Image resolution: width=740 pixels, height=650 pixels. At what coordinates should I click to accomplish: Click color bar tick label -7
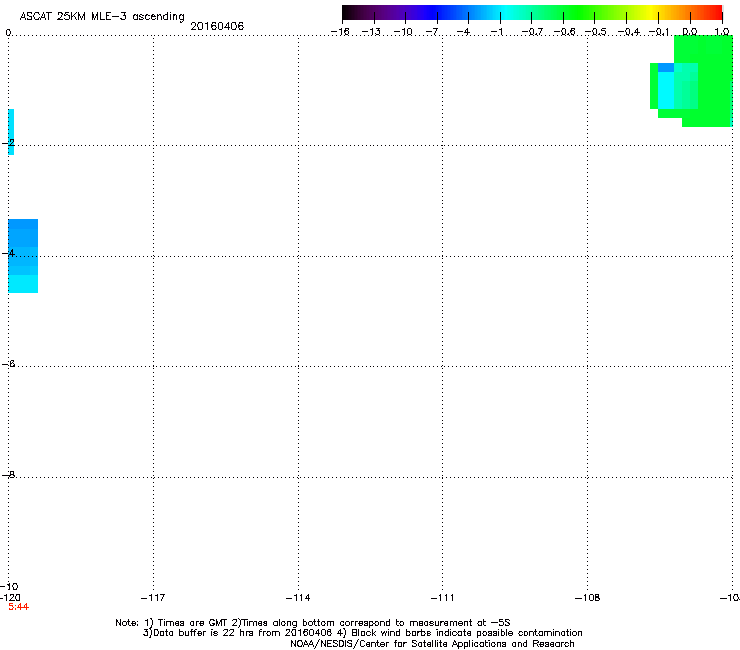pos(432,32)
